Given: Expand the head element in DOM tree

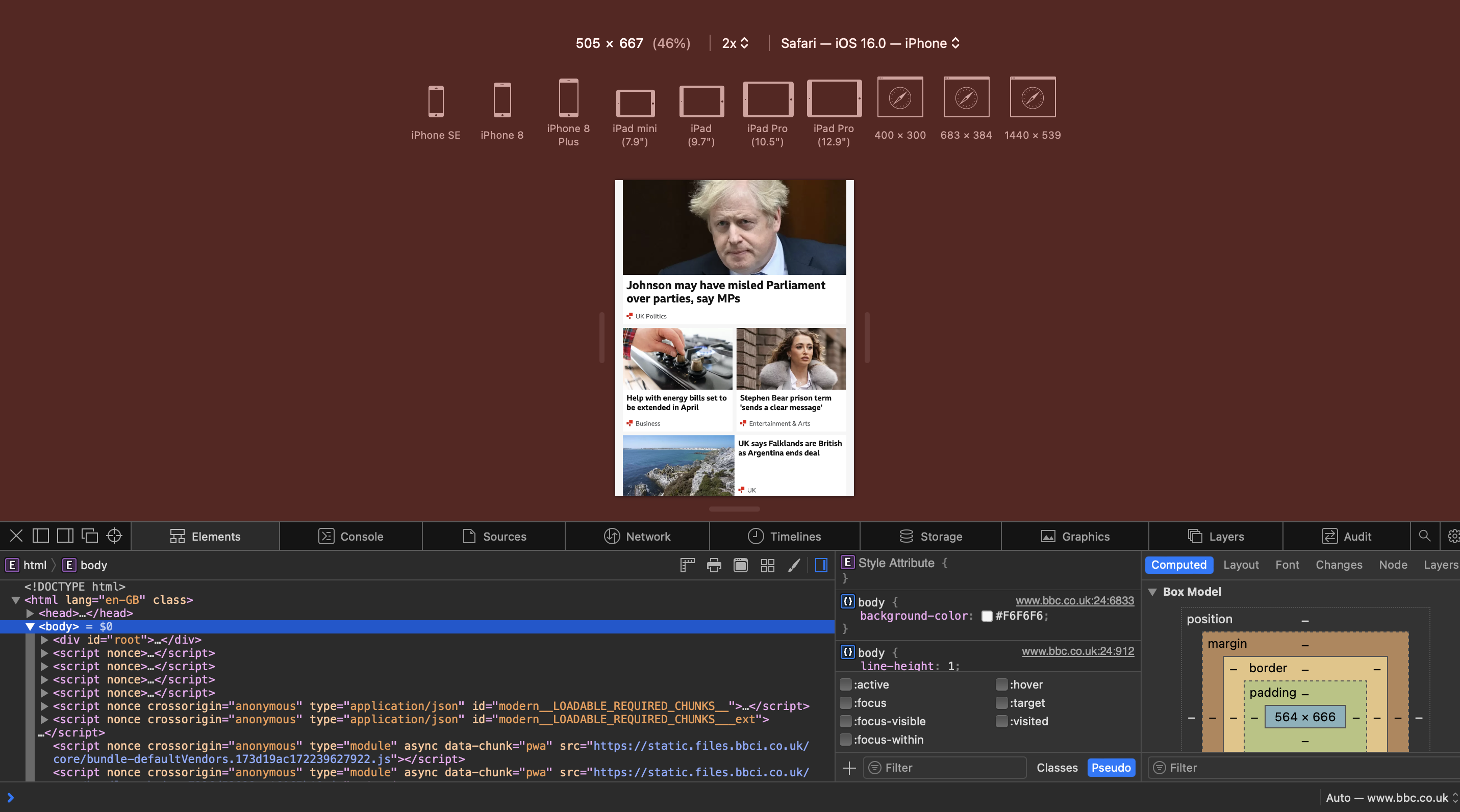Looking at the screenshot, I should pos(30,613).
